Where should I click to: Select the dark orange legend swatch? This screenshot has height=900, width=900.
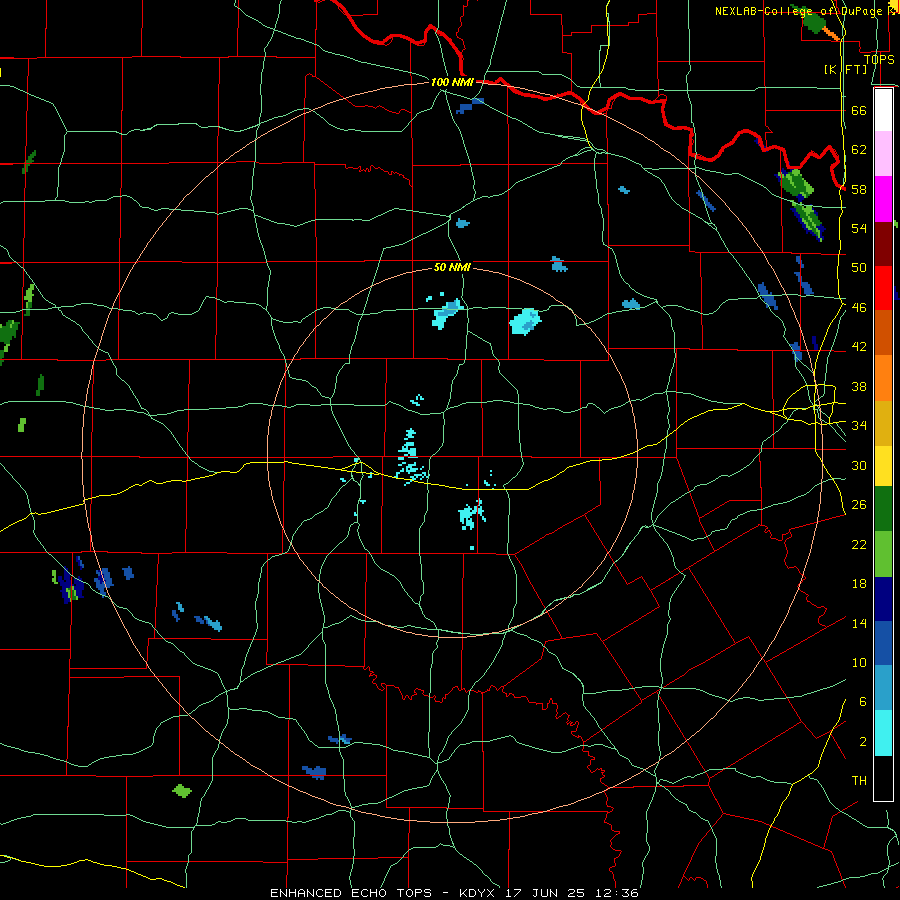click(883, 333)
